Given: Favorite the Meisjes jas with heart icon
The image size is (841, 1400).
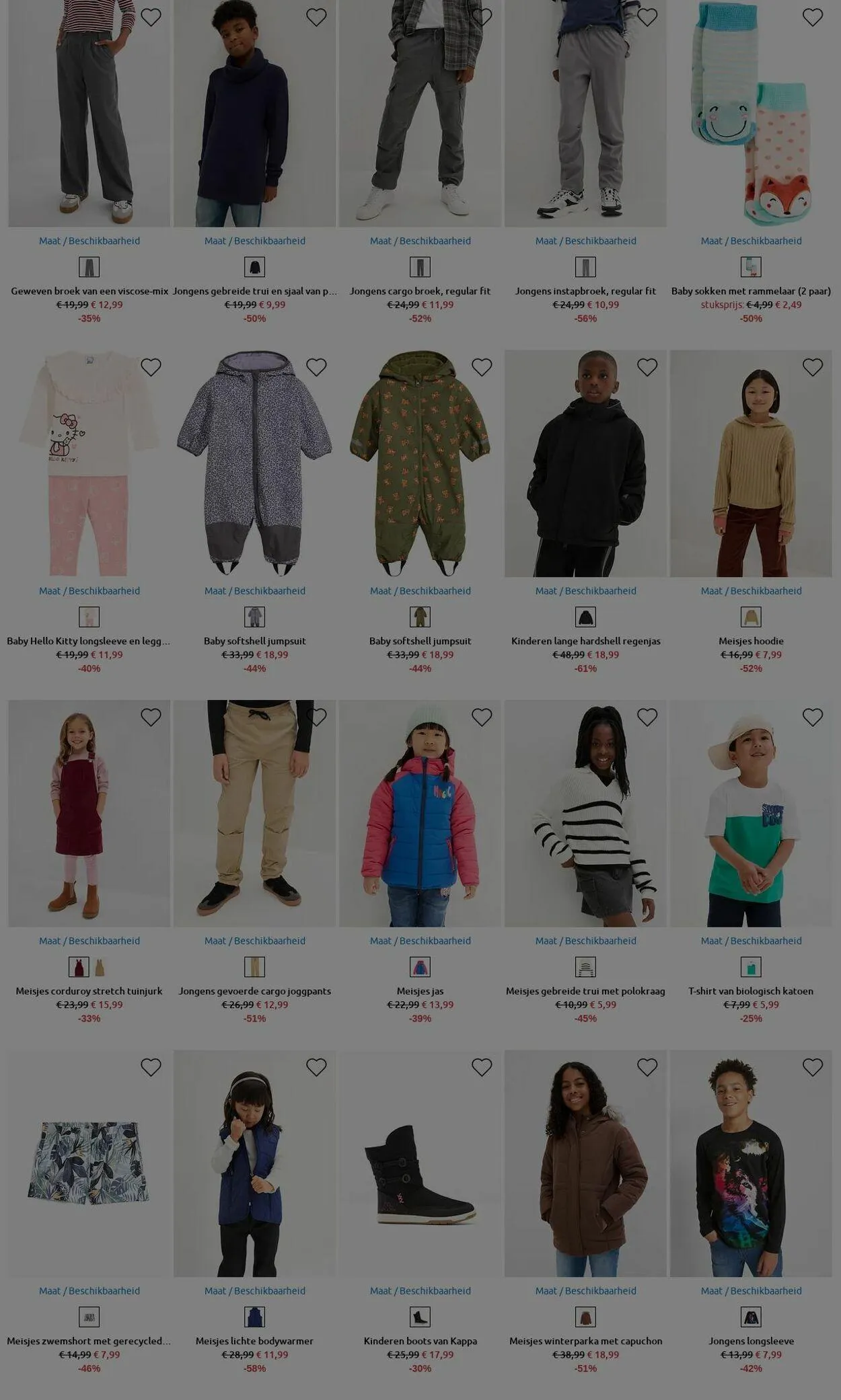Looking at the screenshot, I should pos(481,717).
